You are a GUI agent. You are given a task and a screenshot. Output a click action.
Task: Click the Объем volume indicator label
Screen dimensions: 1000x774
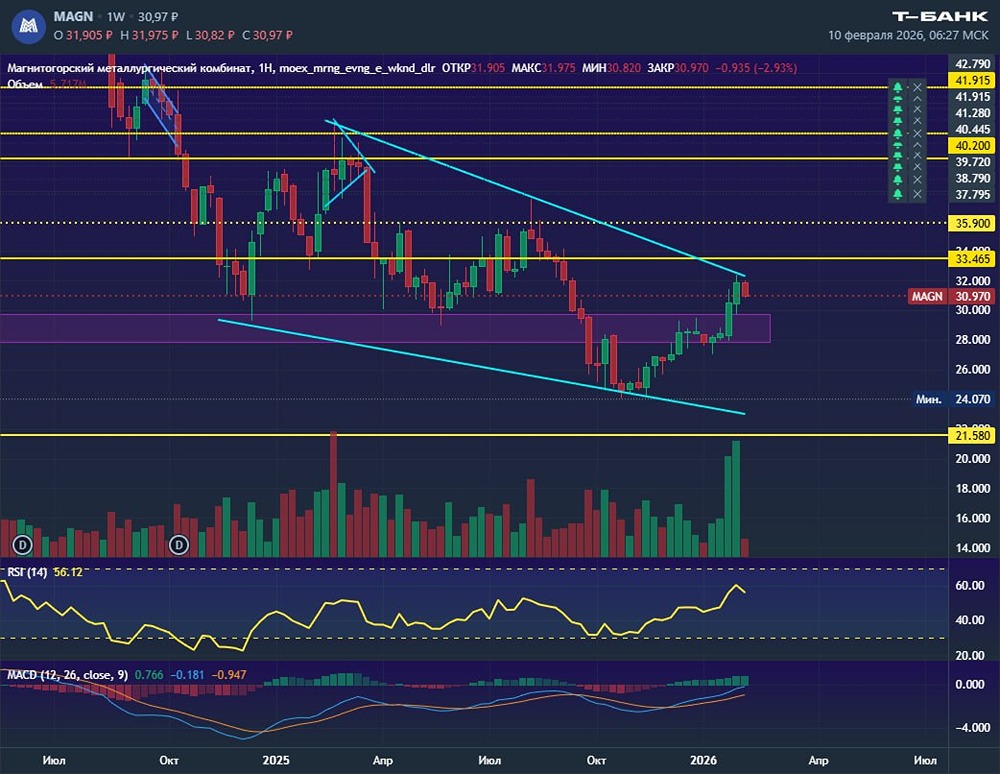click(x=26, y=84)
